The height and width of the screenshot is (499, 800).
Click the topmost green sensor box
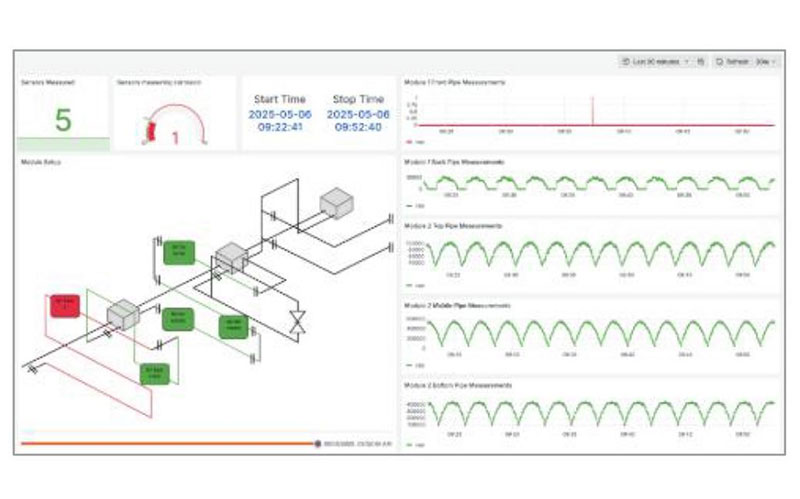point(179,250)
